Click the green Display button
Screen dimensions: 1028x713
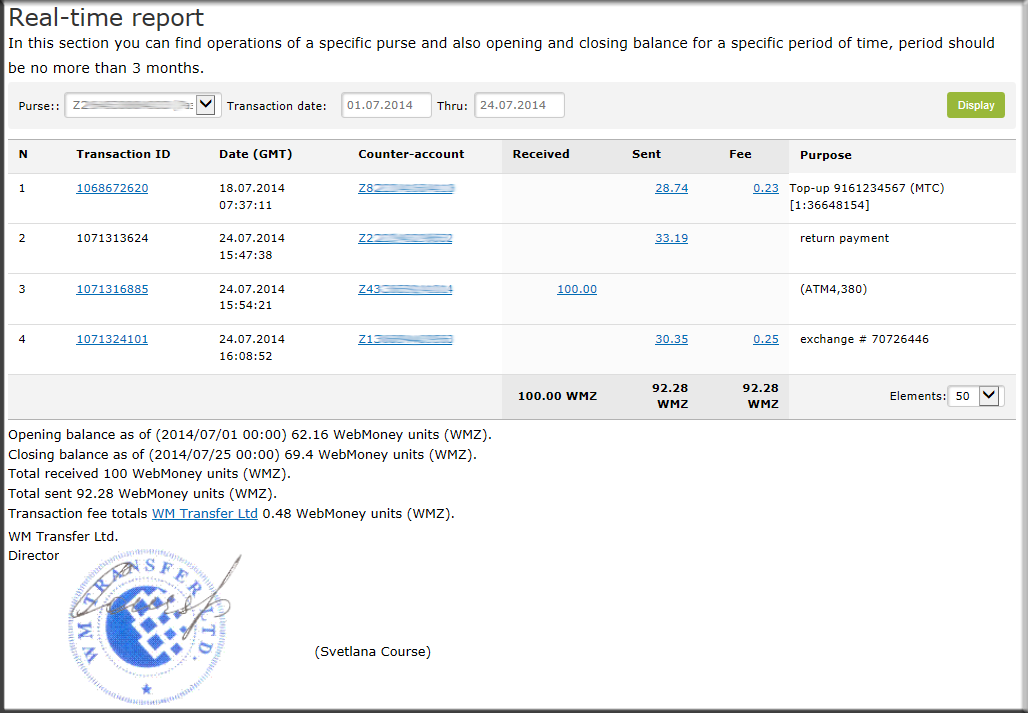point(975,105)
